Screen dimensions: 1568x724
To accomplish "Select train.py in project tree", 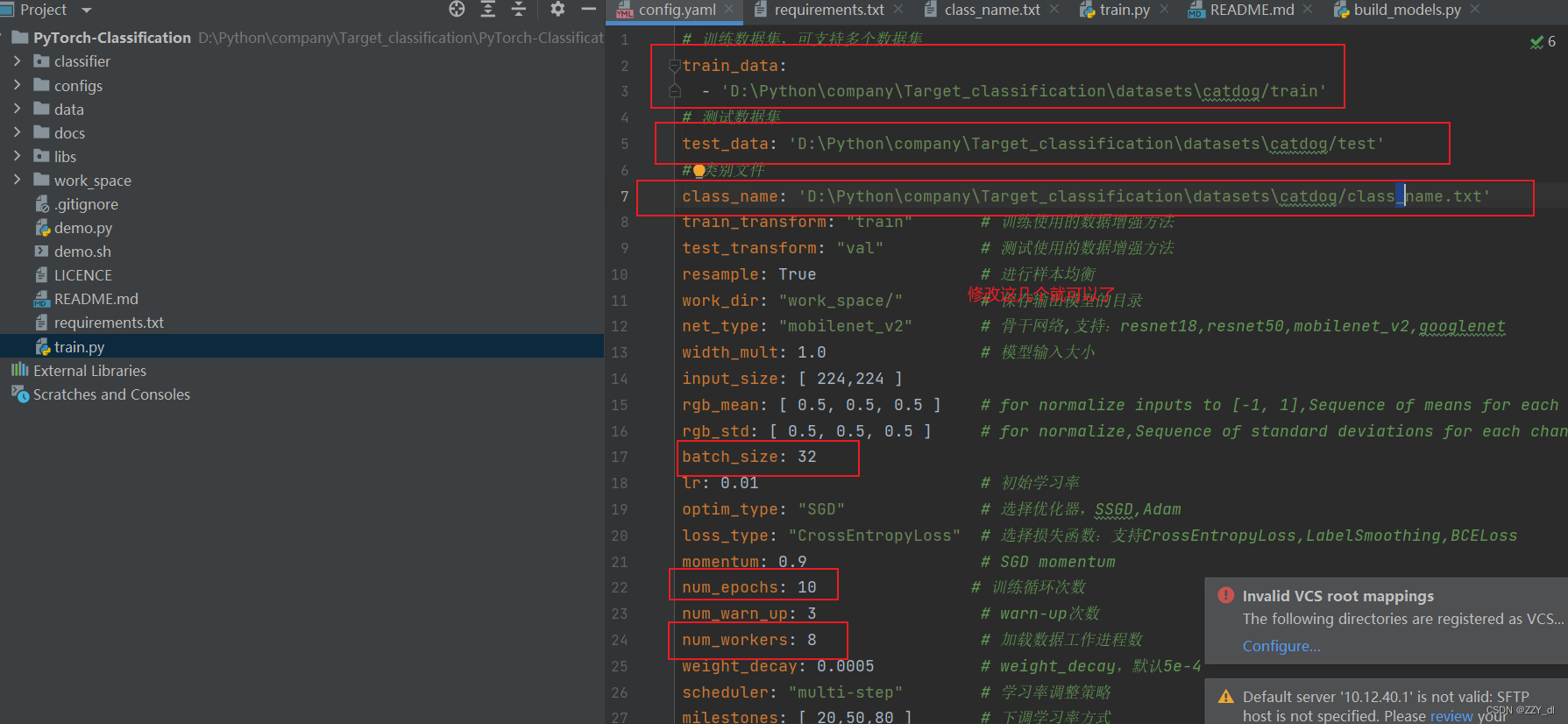I will coord(79,347).
